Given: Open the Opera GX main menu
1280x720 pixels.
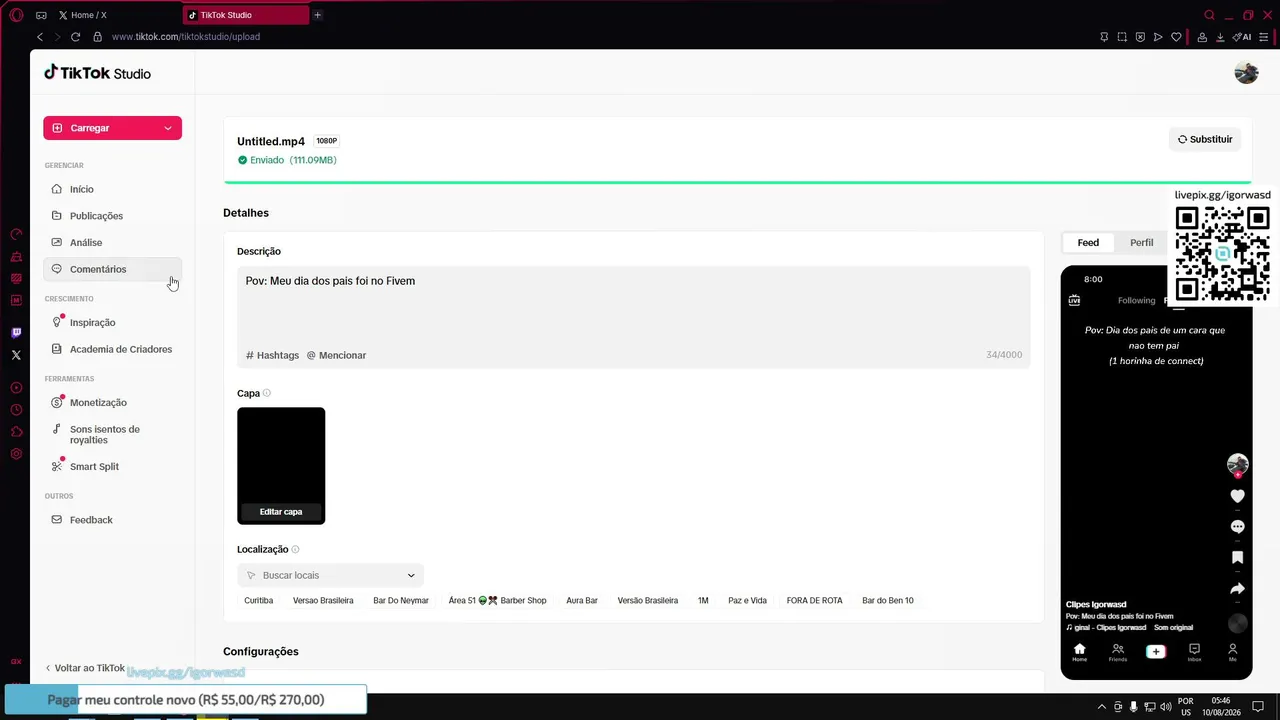Looking at the screenshot, I should tap(16, 15).
